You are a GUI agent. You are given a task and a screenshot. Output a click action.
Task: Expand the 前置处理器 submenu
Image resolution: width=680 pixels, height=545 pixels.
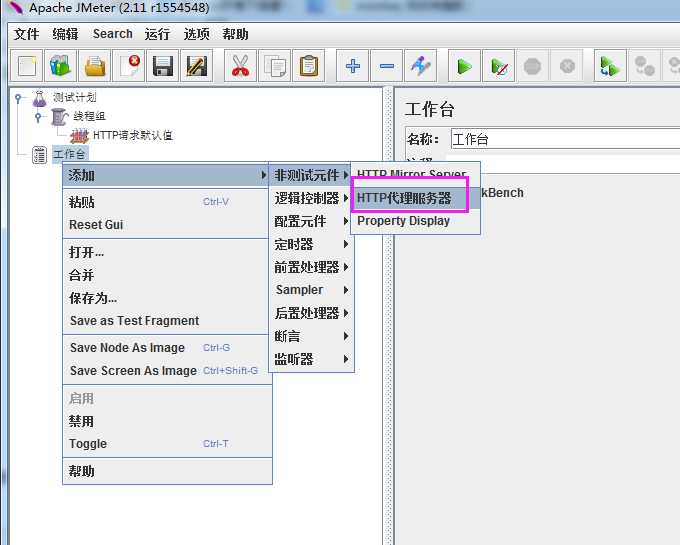(x=311, y=267)
